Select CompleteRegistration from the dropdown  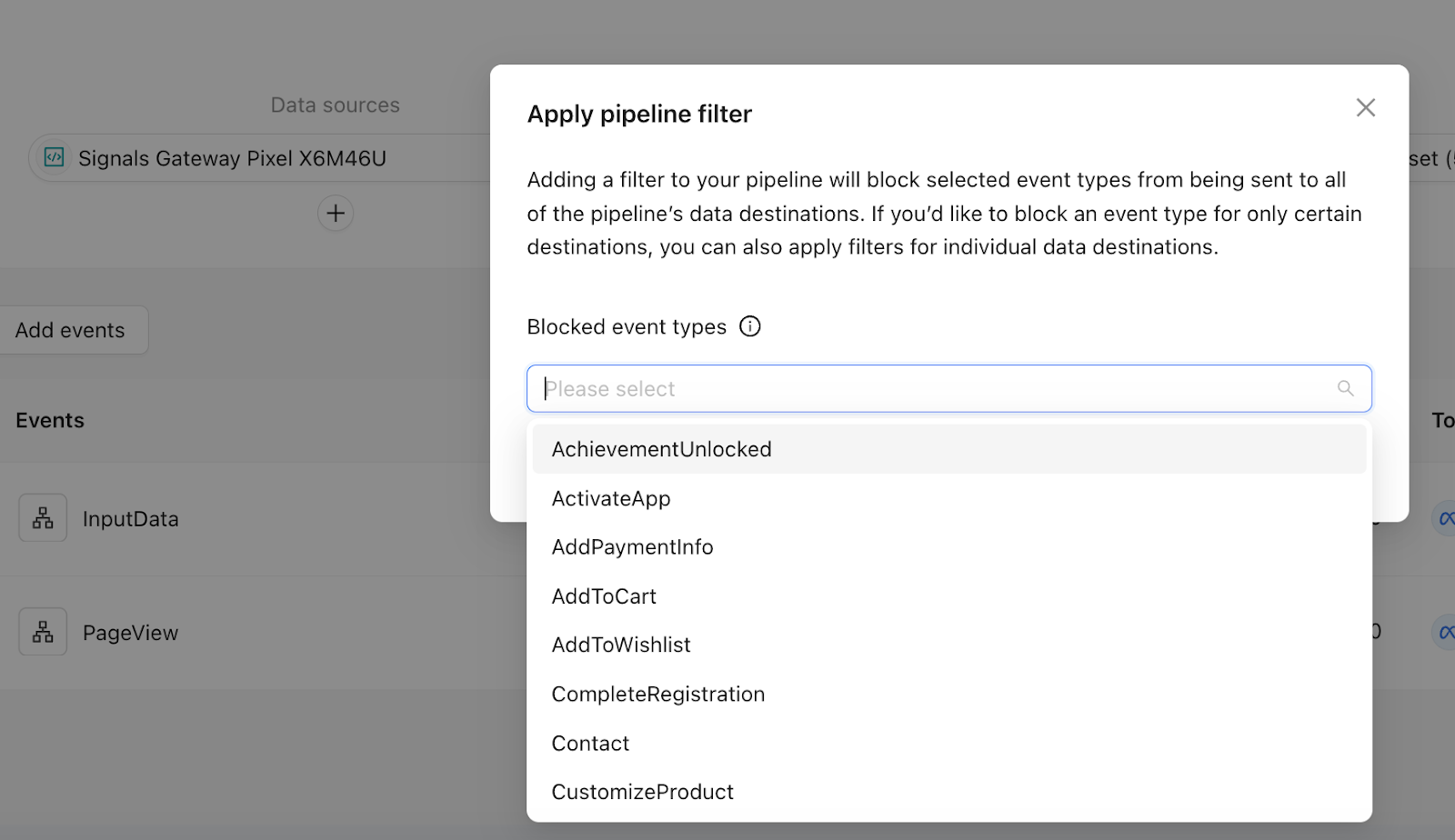click(x=948, y=694)
